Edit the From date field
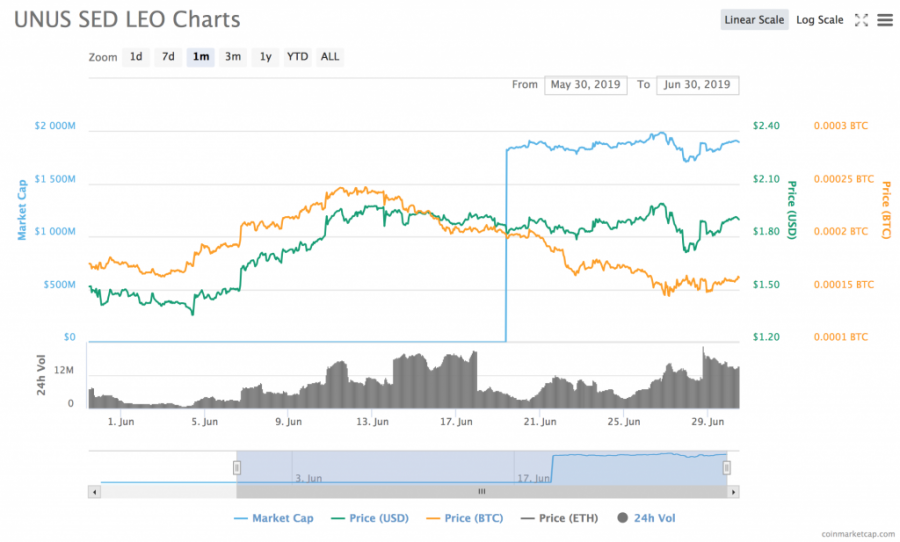The image size is (900, 542). coord(585,85)
